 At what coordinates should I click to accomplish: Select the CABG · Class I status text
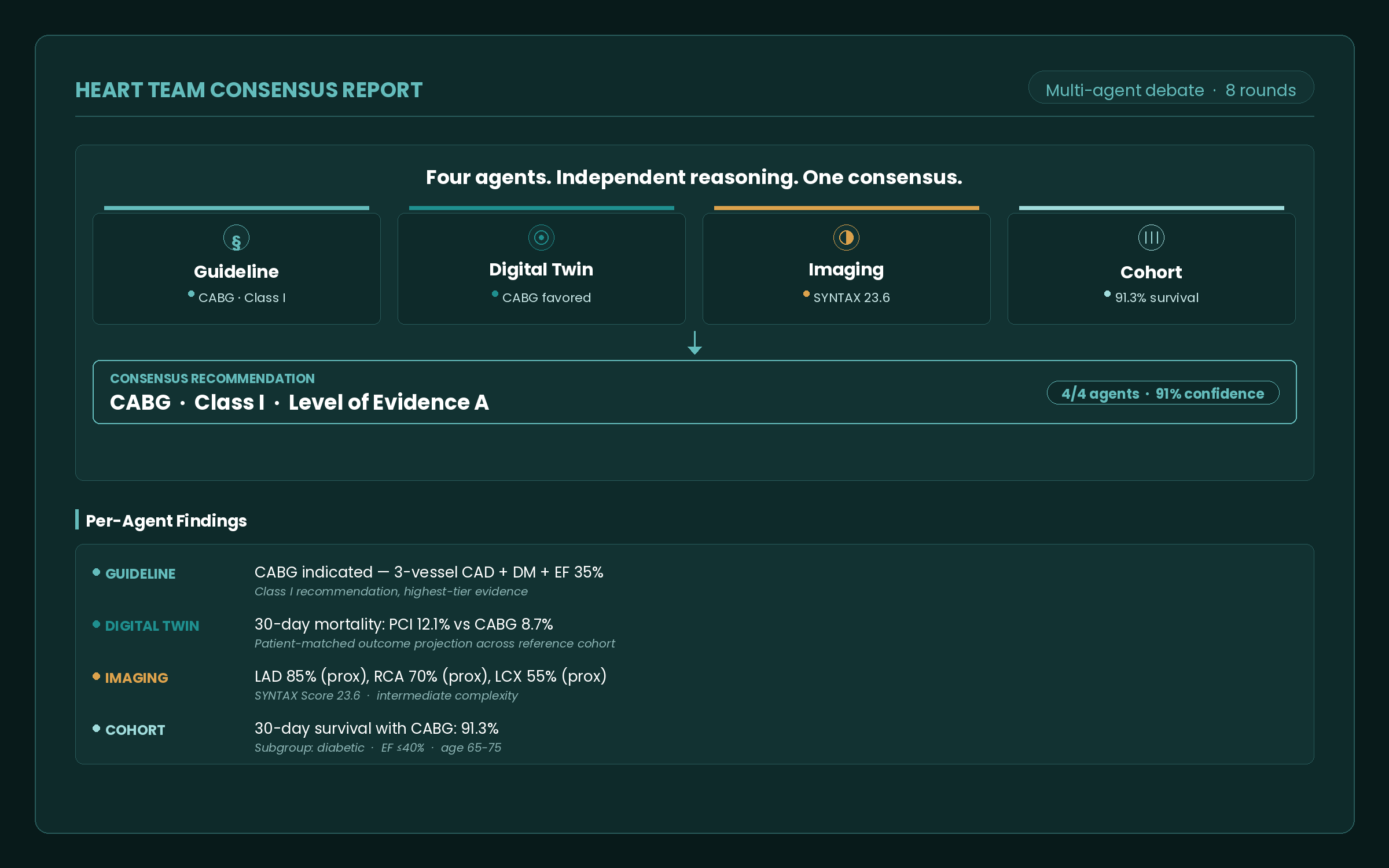click(242, 297)
